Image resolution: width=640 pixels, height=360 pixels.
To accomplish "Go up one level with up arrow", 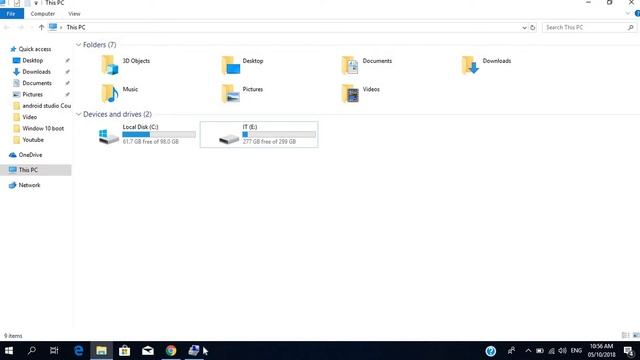I will point(41,27).
